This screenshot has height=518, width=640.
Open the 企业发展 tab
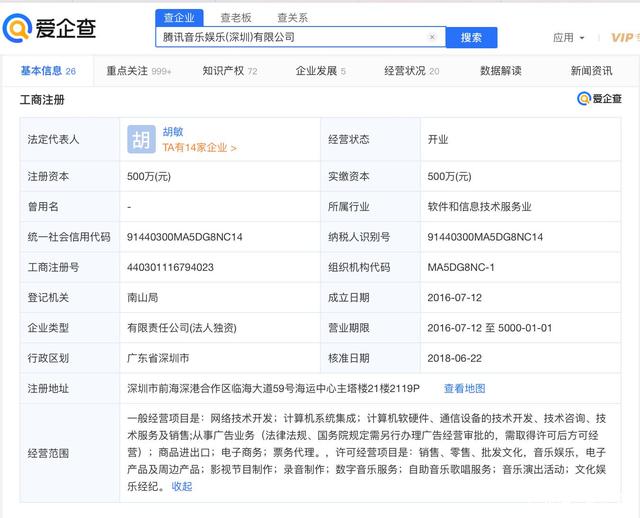pyautogui.click(x=320, y=71)
